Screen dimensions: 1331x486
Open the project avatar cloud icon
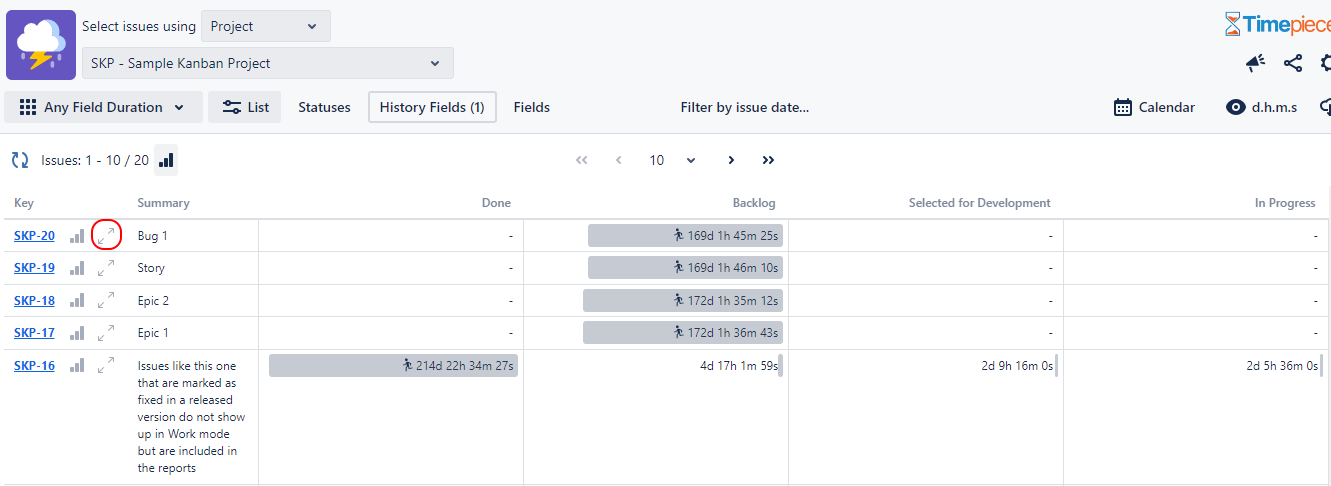coord(41,45)
